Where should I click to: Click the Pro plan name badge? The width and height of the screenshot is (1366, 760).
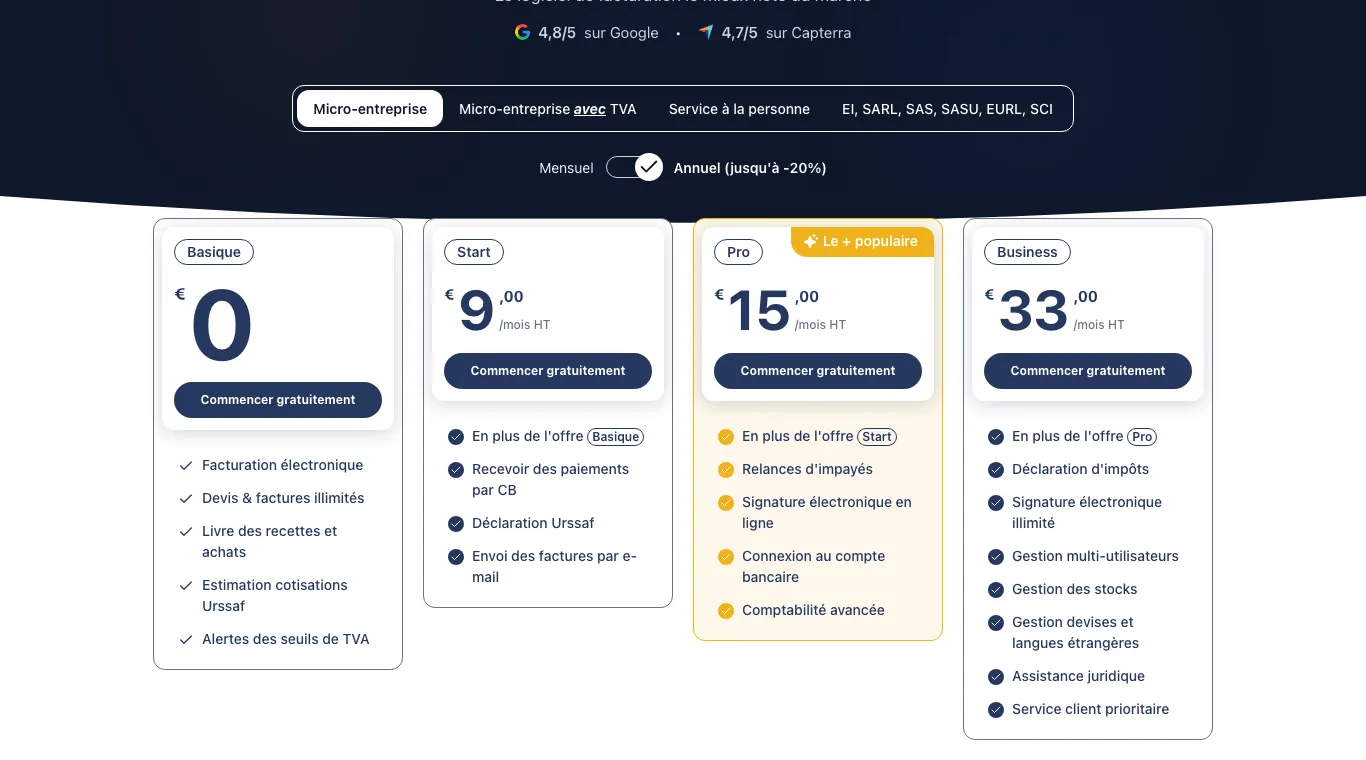click(739, 252)
